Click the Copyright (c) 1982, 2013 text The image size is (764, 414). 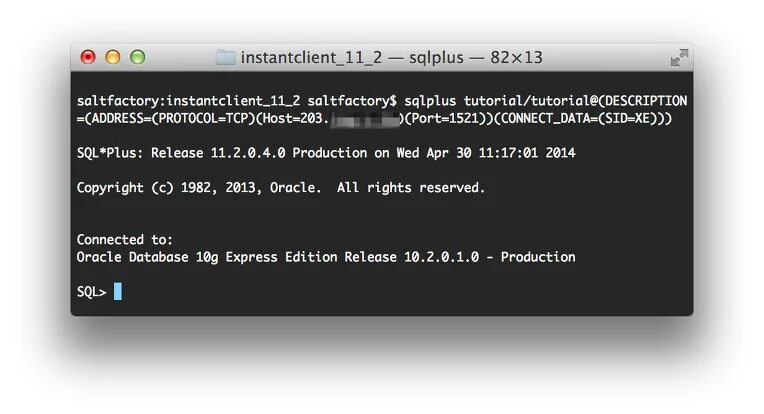click(x=166, y=188)
